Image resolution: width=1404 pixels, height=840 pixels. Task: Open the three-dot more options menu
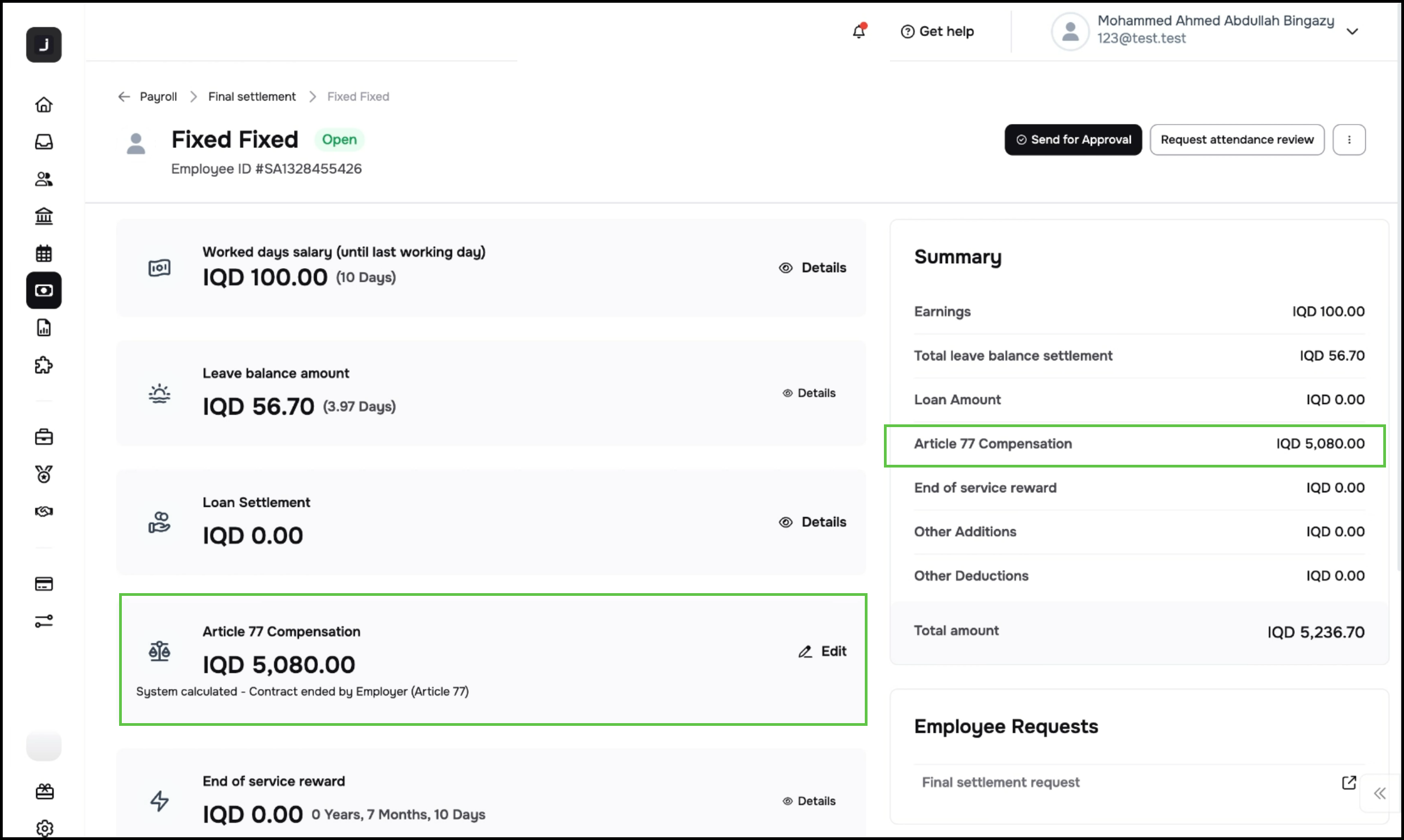click(1348, 140)
